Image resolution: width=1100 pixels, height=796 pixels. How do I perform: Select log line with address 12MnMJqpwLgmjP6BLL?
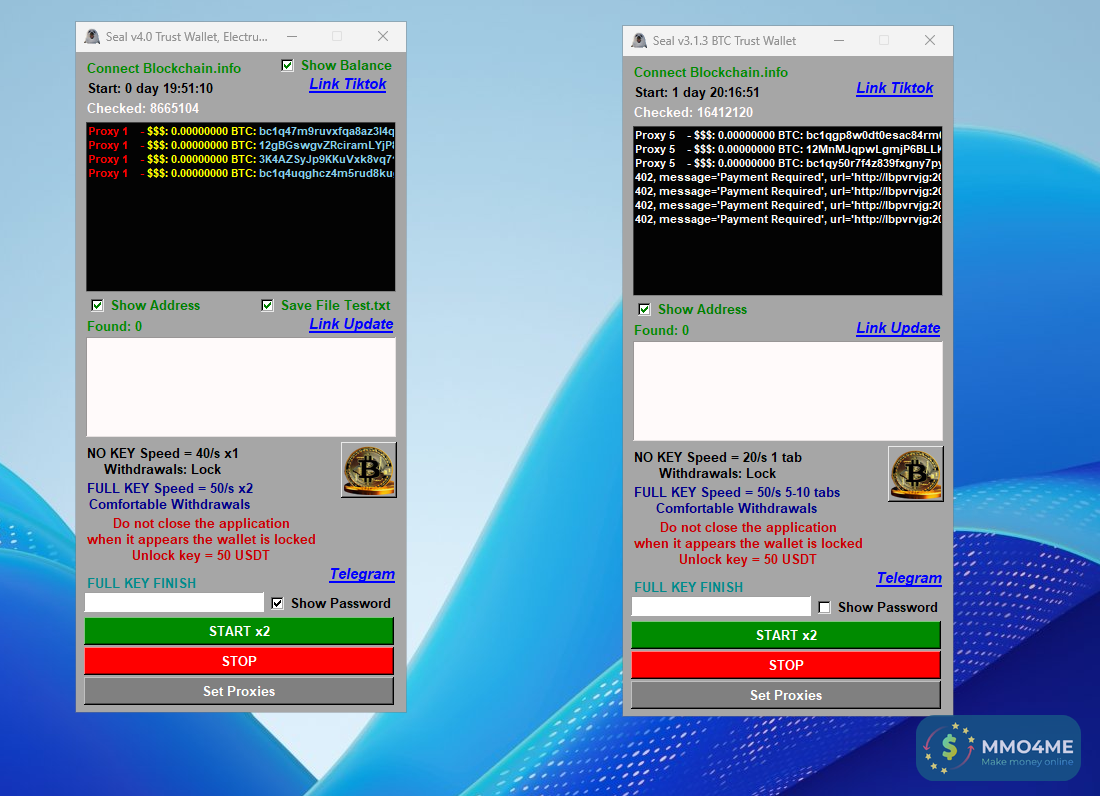click(788, 149)
